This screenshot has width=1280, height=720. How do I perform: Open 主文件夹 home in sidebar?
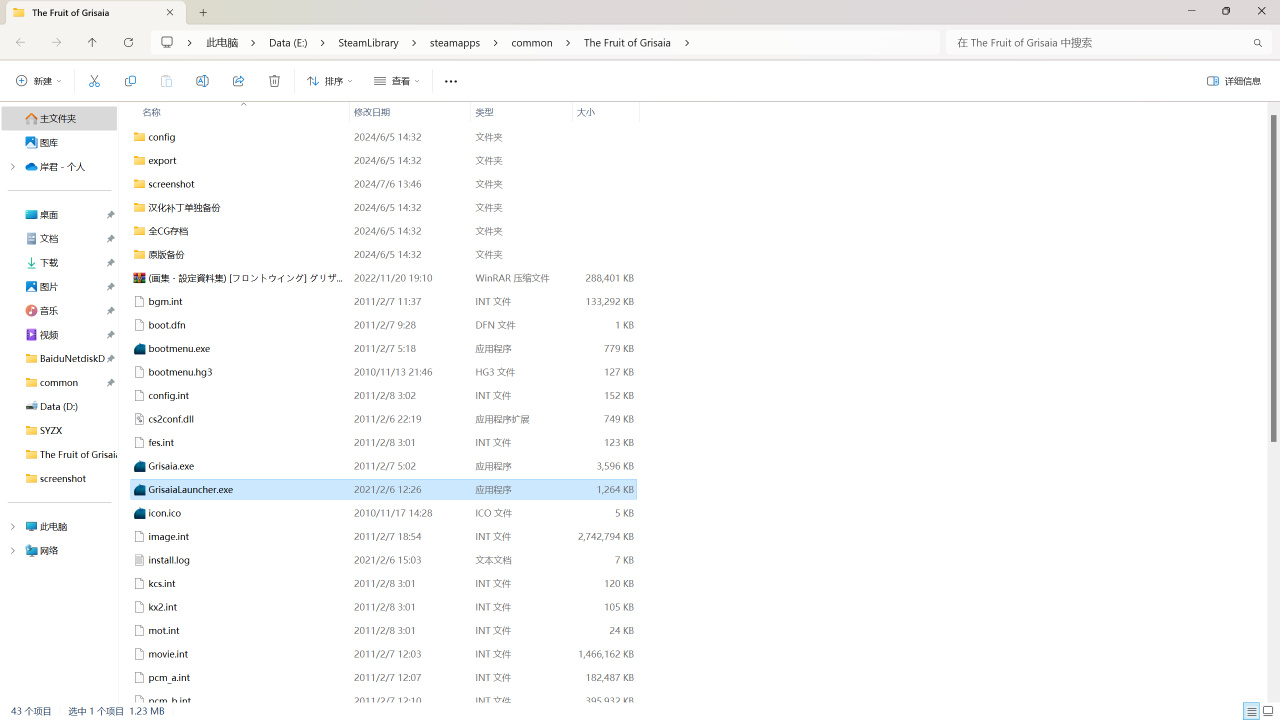point(59,118)
